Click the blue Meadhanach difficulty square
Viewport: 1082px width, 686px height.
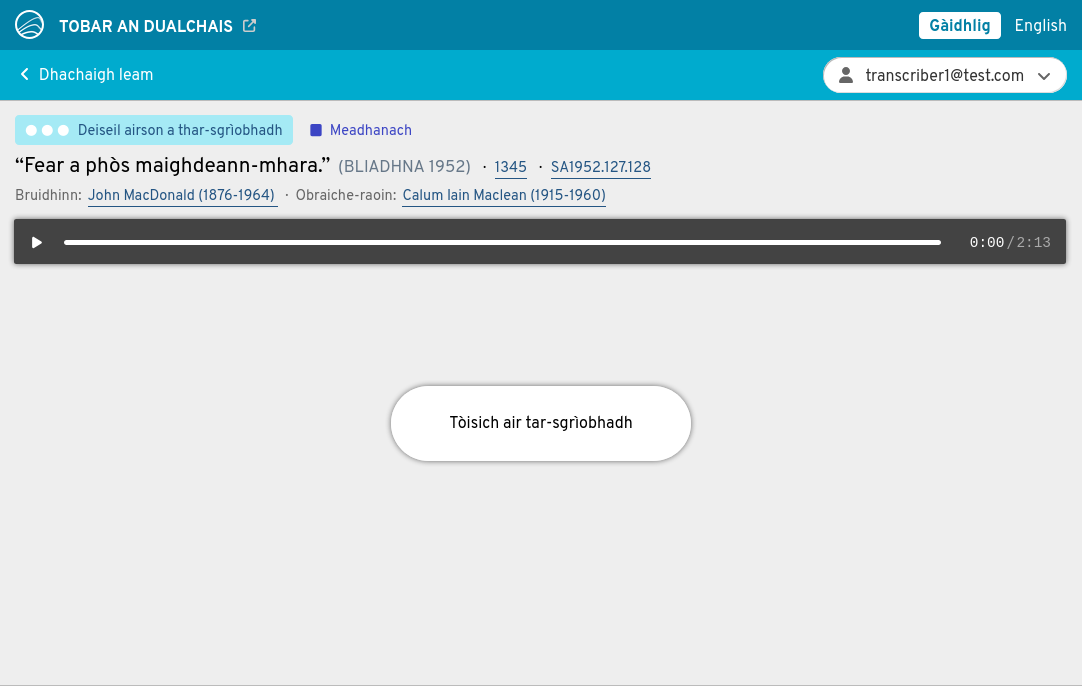pos(316,130)
